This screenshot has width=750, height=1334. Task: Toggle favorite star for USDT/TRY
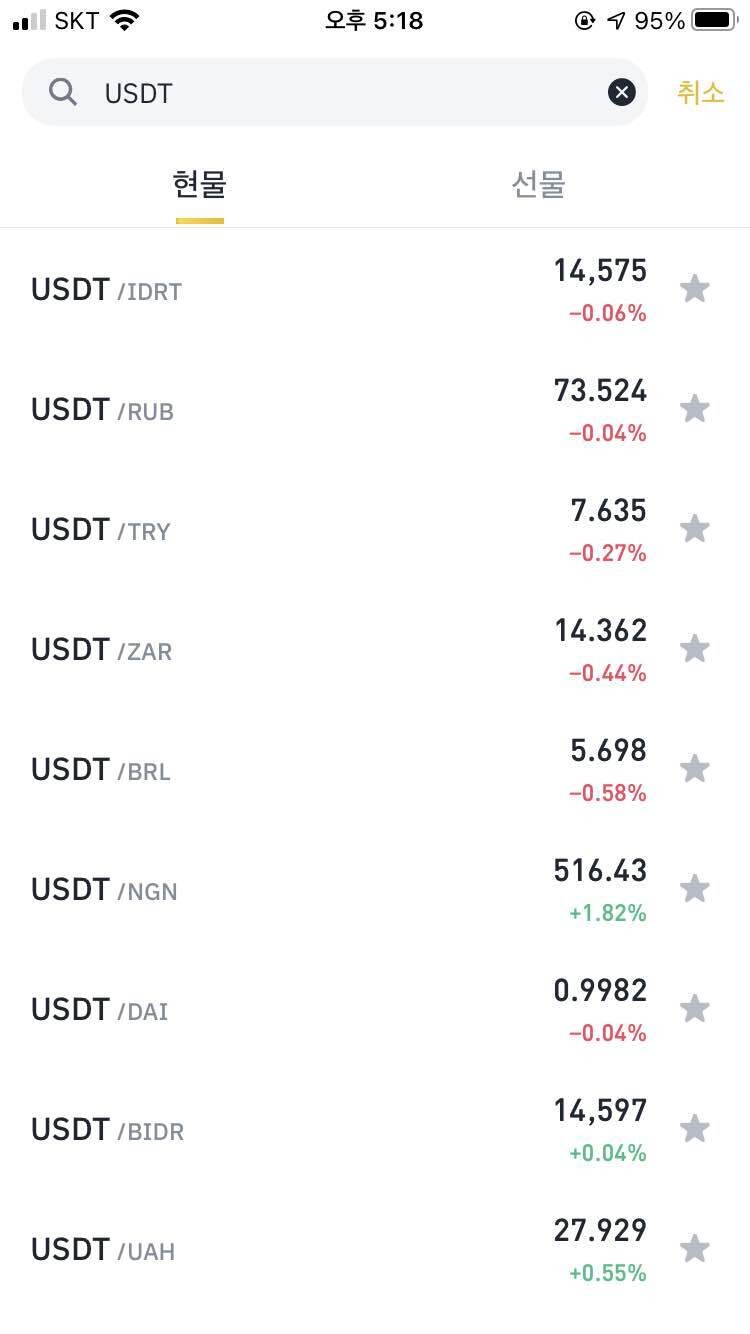click(694, 529)
